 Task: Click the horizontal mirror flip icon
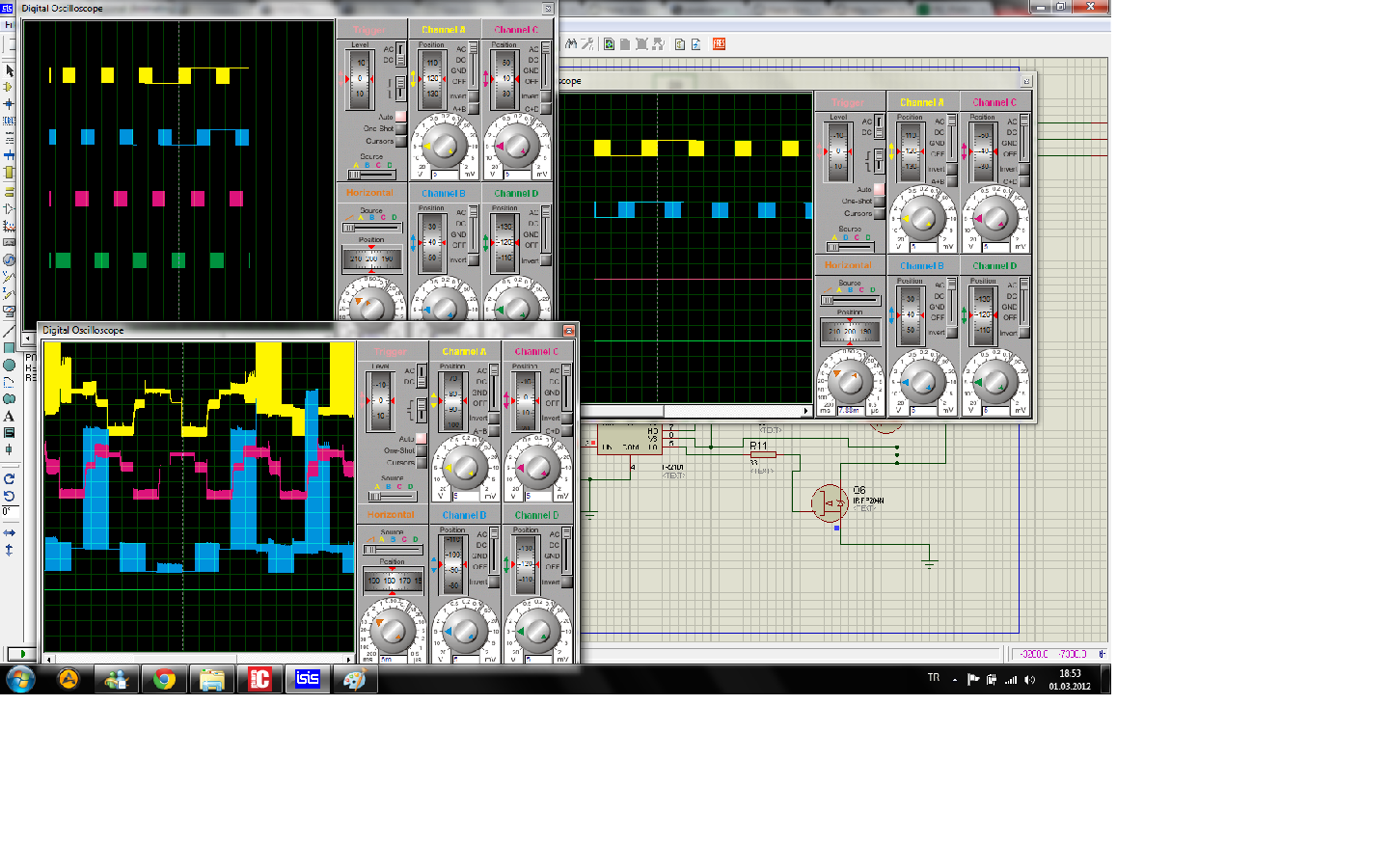(9, 532)
